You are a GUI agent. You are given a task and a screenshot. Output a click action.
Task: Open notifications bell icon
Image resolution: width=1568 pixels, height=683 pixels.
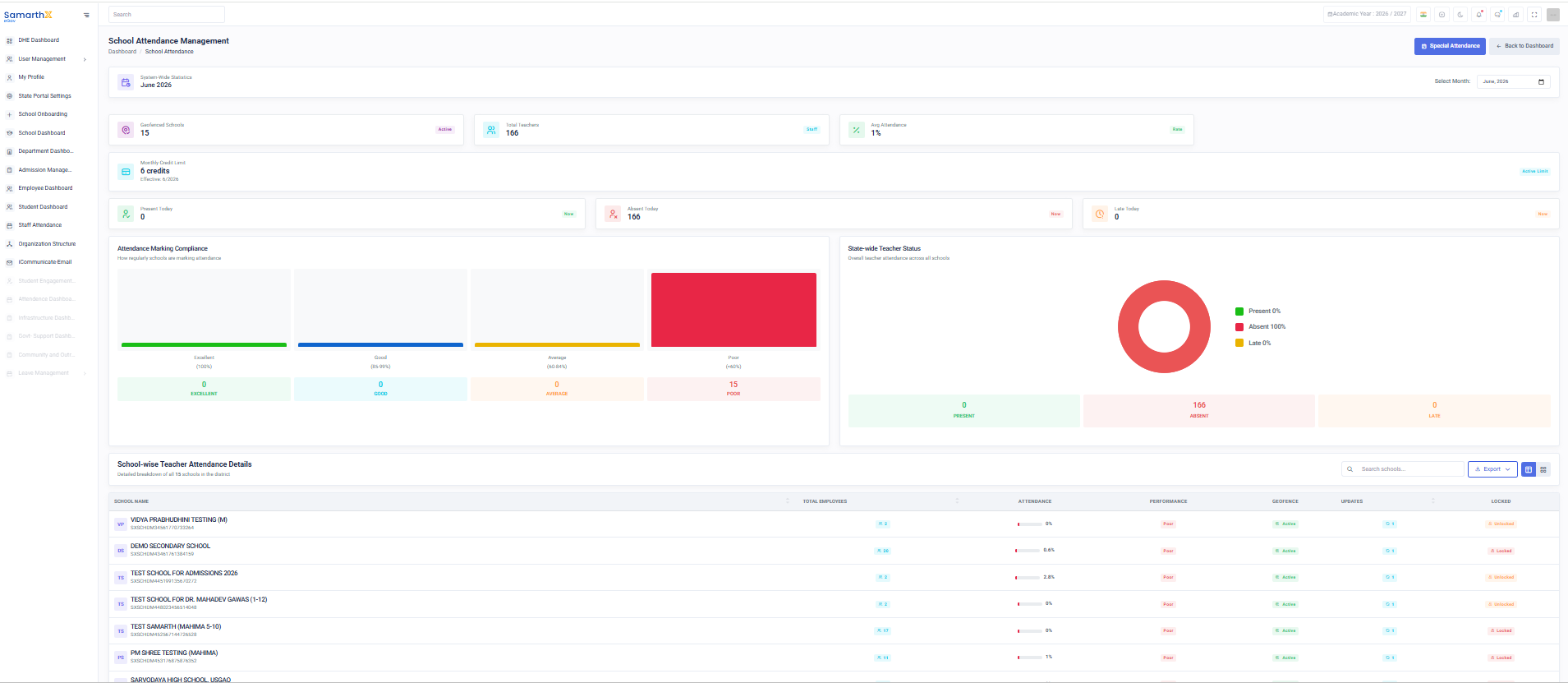tap(1478, 14)
